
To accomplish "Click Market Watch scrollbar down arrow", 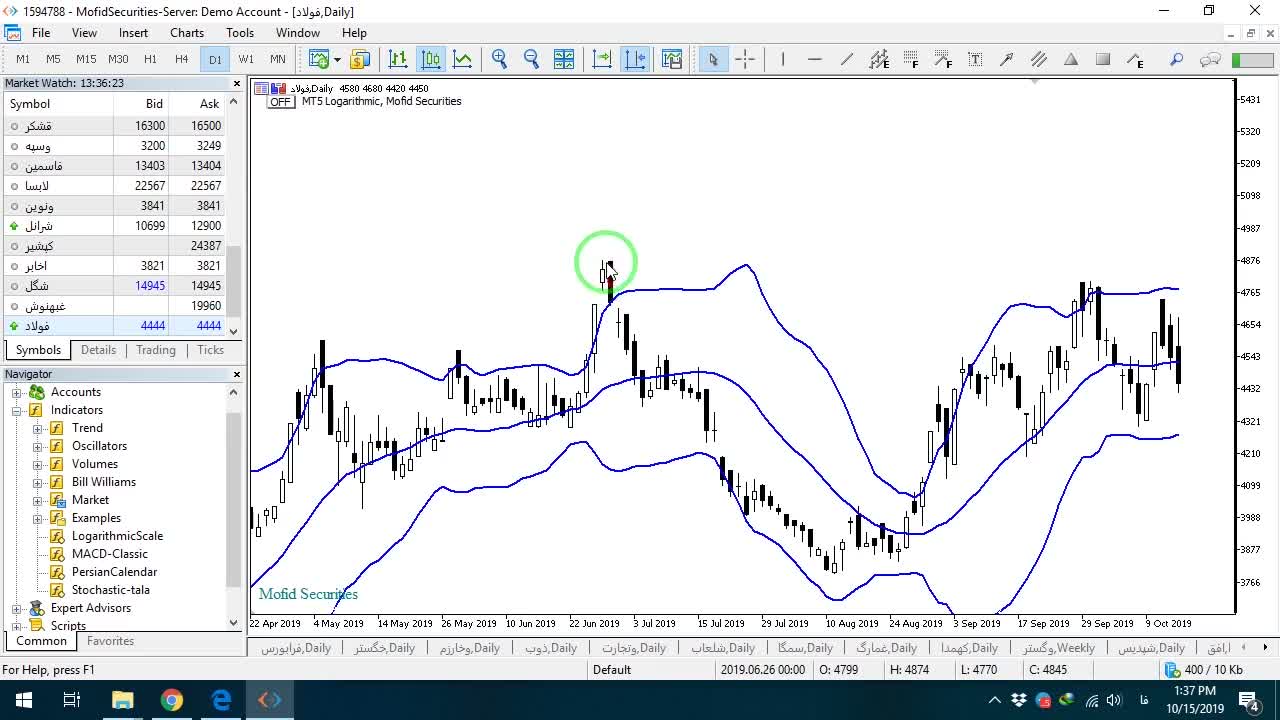I will click(234, 331).
